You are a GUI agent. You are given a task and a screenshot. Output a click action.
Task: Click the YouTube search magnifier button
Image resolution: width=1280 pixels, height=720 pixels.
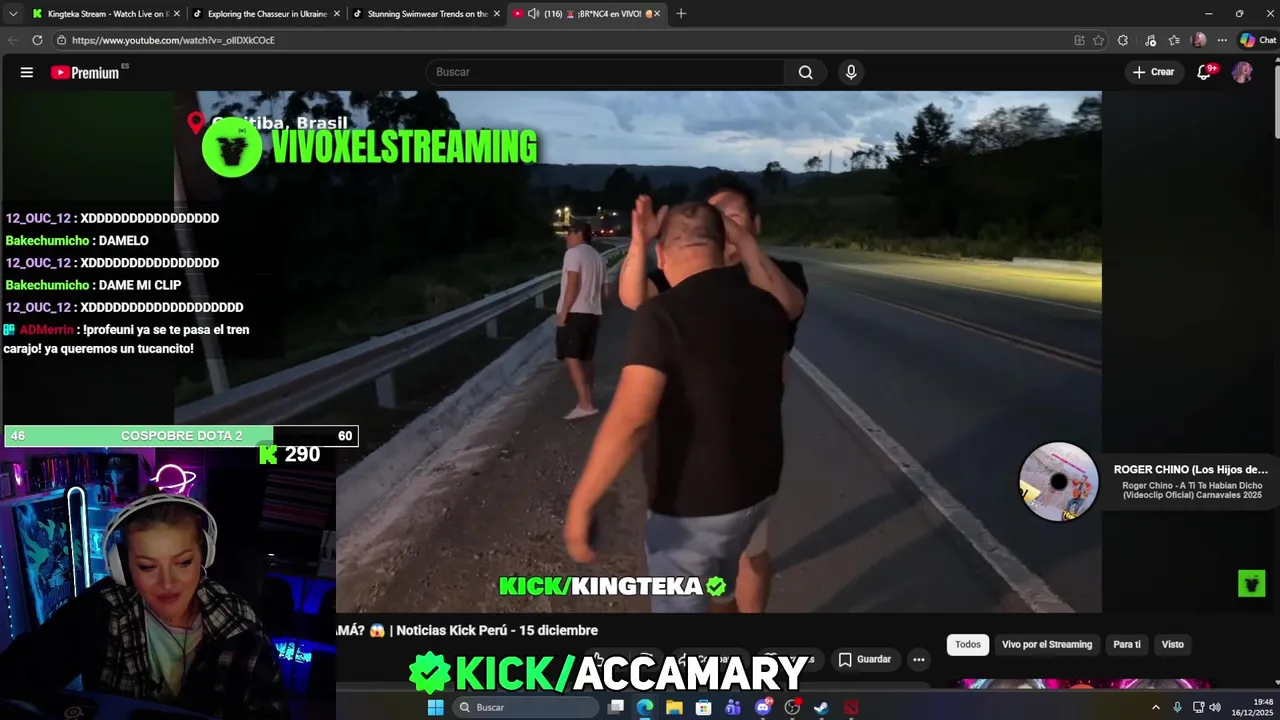pos(805,72)
